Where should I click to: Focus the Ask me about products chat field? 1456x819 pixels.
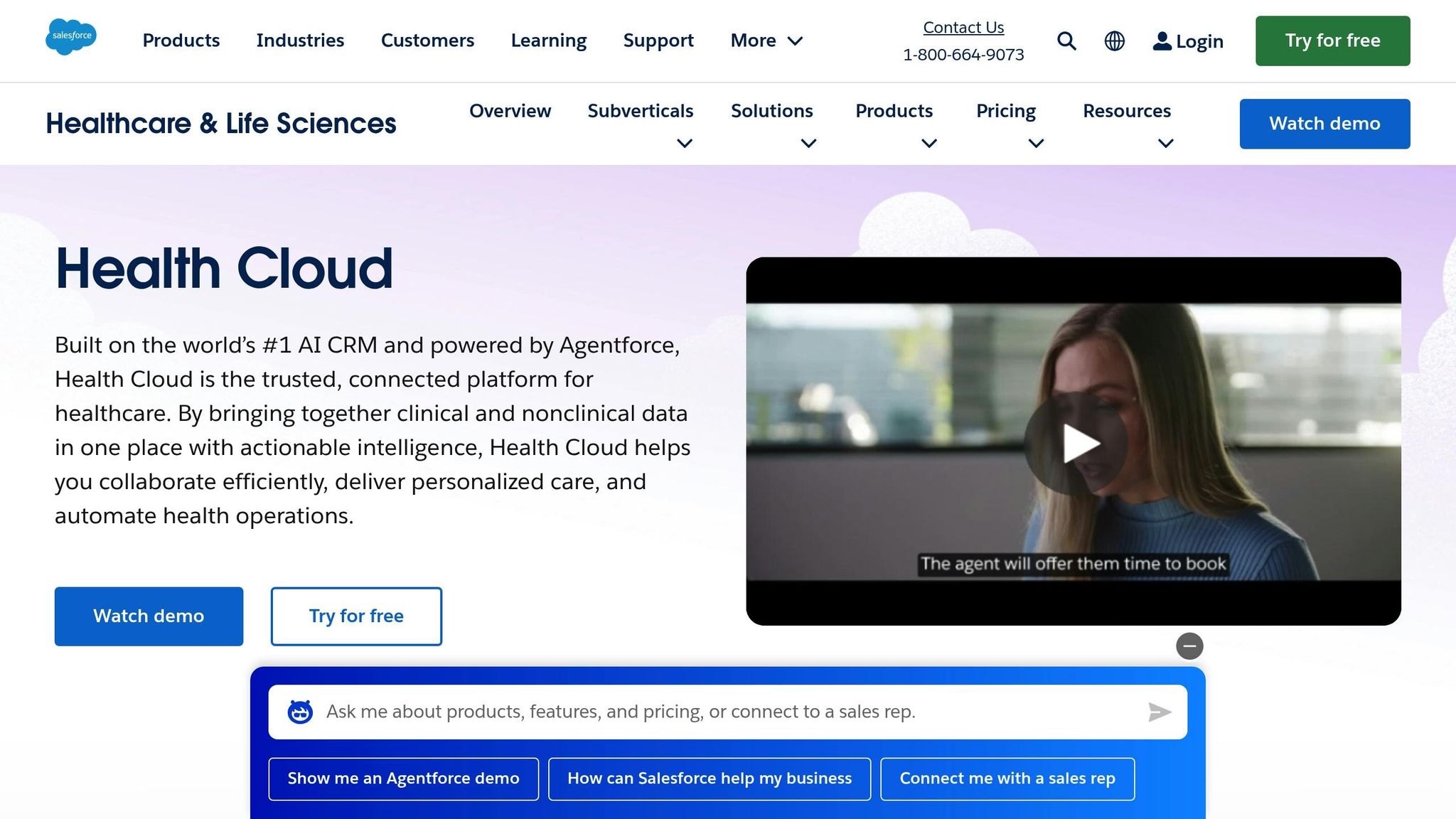coord(727,712)
